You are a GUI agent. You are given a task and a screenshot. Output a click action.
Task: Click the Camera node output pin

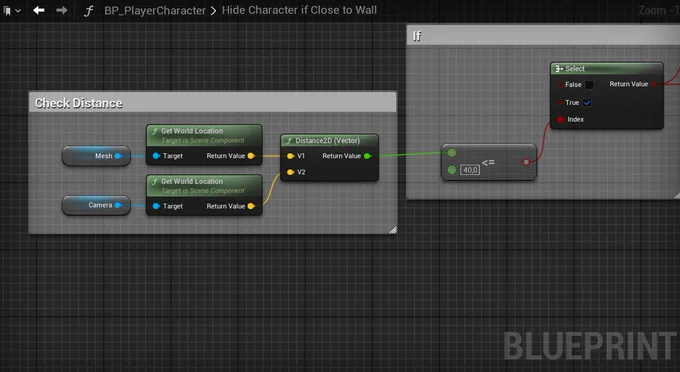click(x=118, y=205)
